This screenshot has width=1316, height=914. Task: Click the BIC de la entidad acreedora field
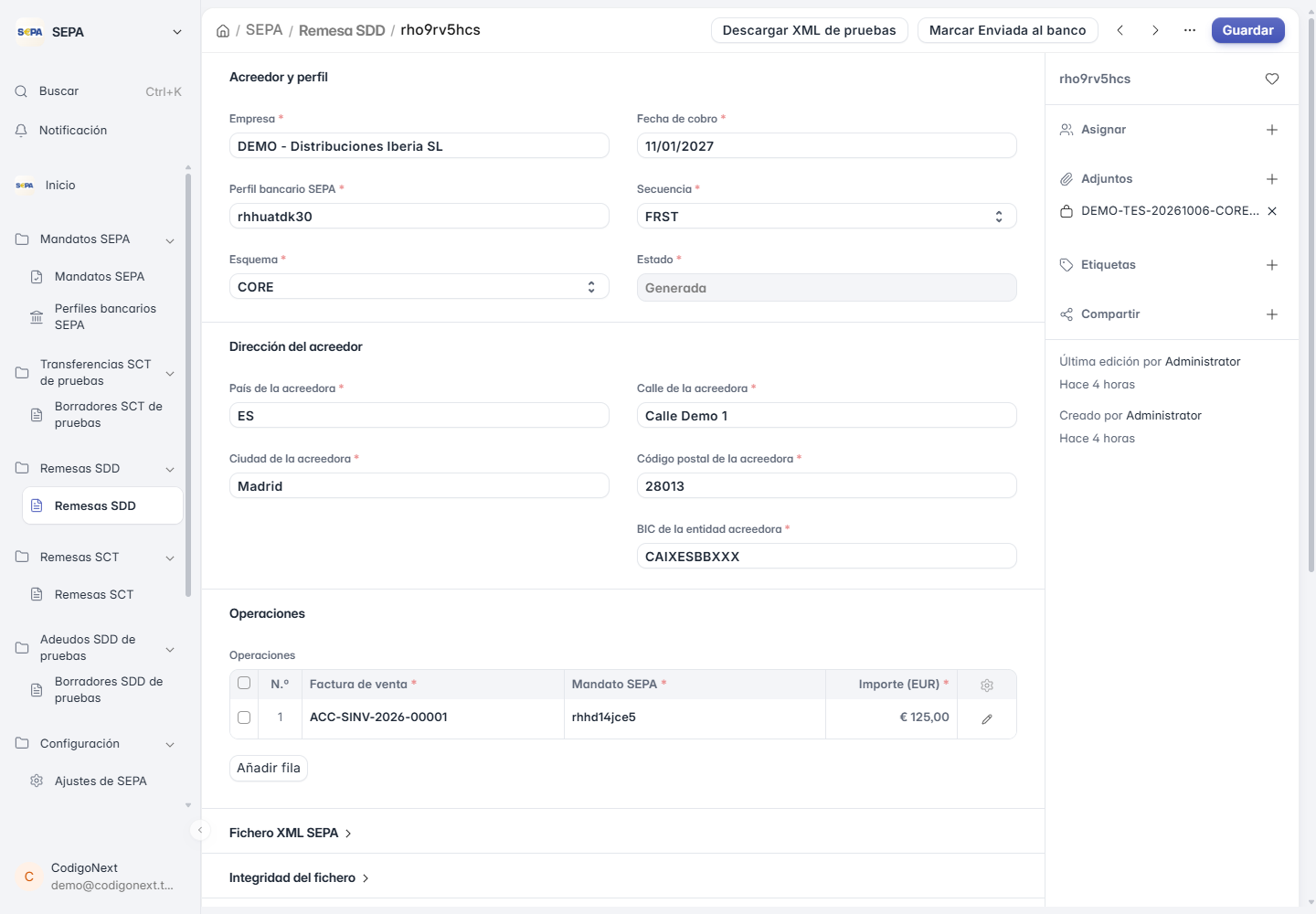[826, 557]
